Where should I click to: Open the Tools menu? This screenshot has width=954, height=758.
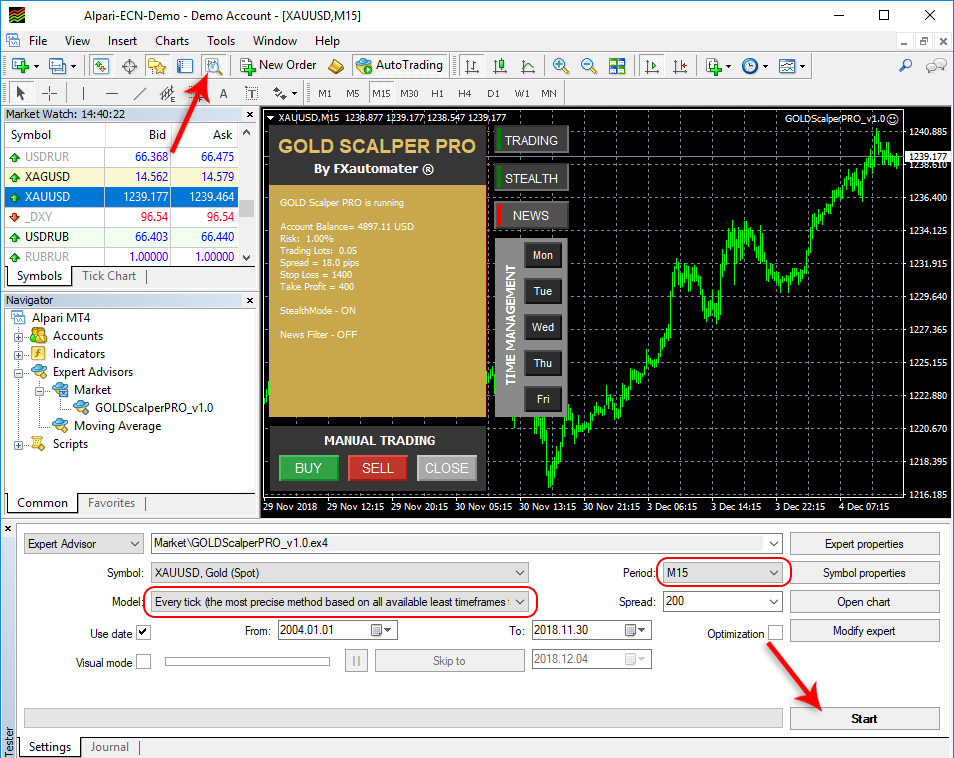pos(221,41)
